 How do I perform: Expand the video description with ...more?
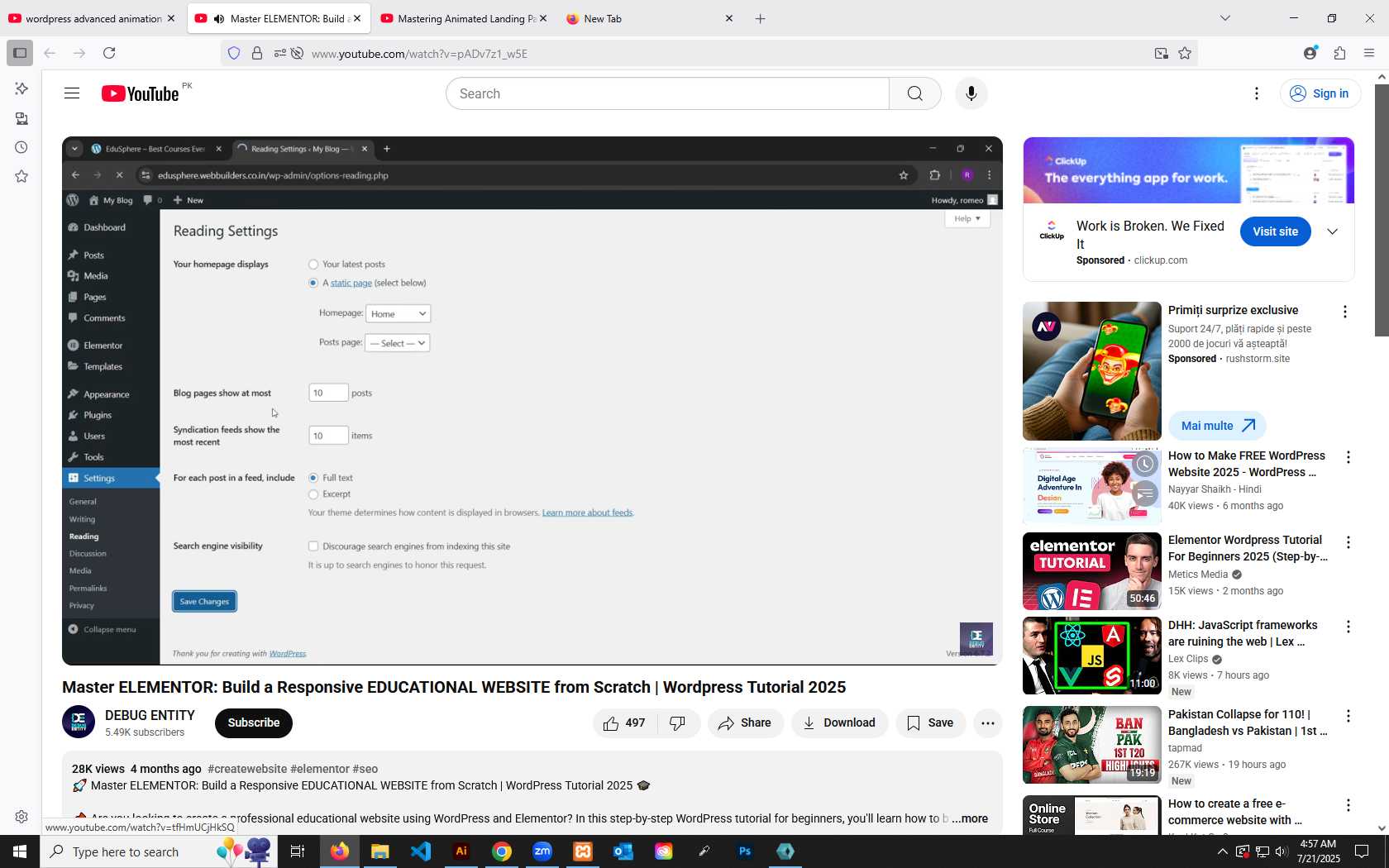(970, 818)
